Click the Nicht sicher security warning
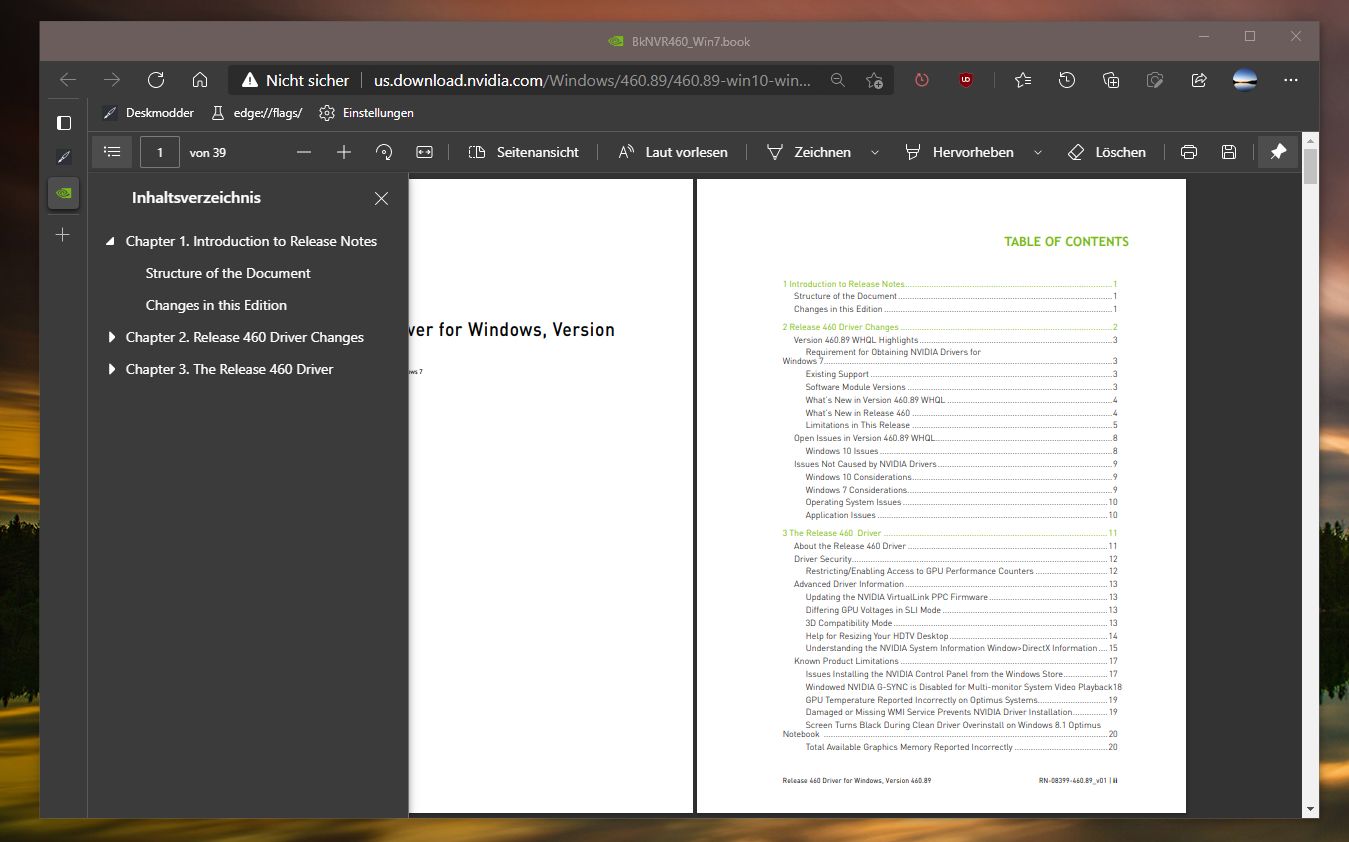This screenshot has width=1349, height=842. pyautogui.click(x=295, y=80)
